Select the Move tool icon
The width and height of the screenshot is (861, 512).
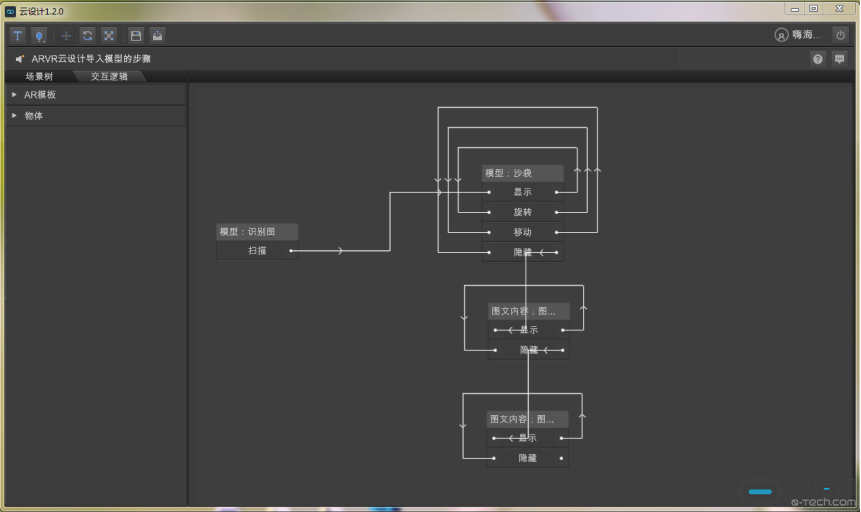(66, 35)
